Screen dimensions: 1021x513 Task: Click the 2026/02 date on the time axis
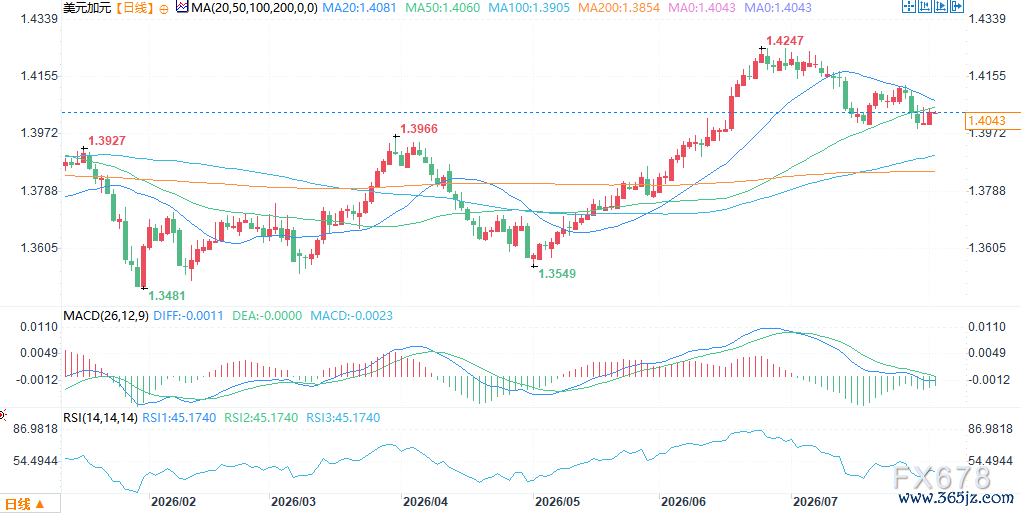pos(172,503)
